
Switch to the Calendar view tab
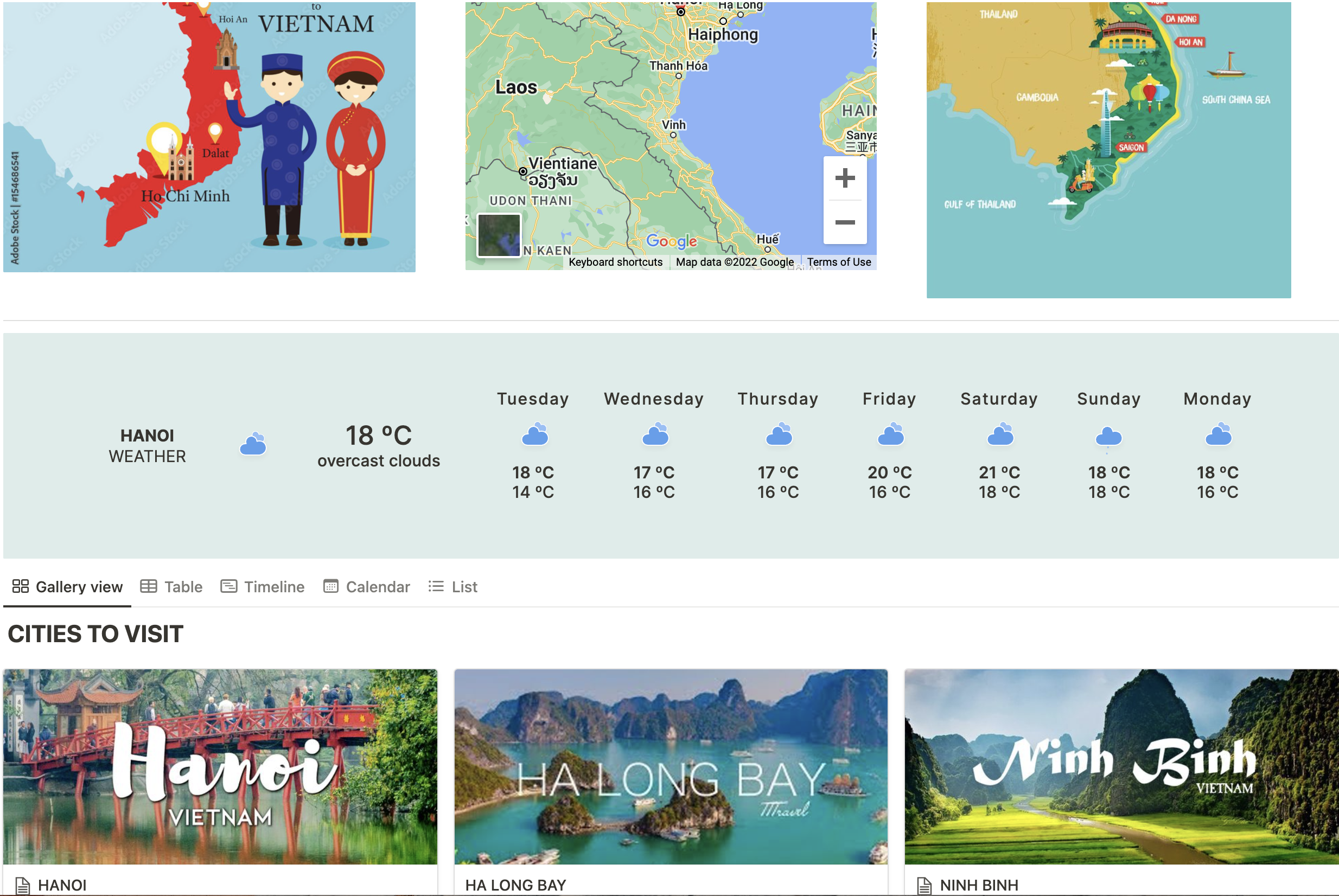[366, 587]
